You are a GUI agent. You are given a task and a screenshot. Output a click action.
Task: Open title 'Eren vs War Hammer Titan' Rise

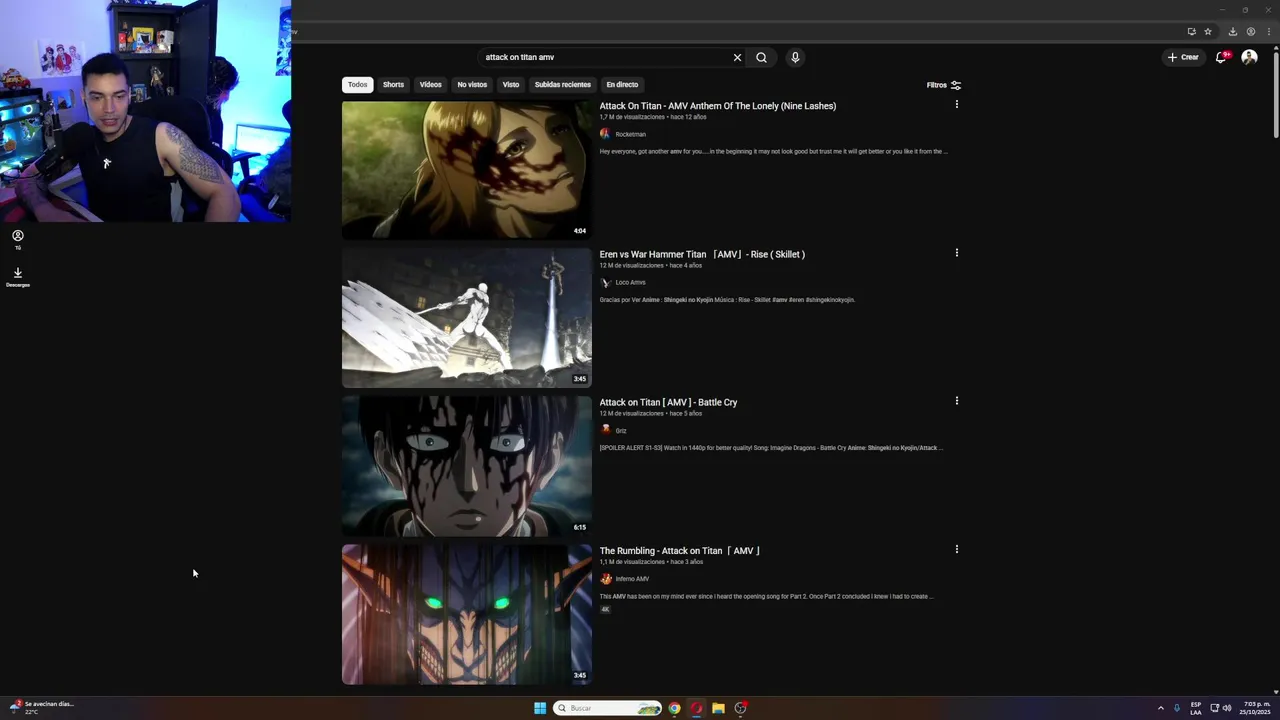[702, 254]
